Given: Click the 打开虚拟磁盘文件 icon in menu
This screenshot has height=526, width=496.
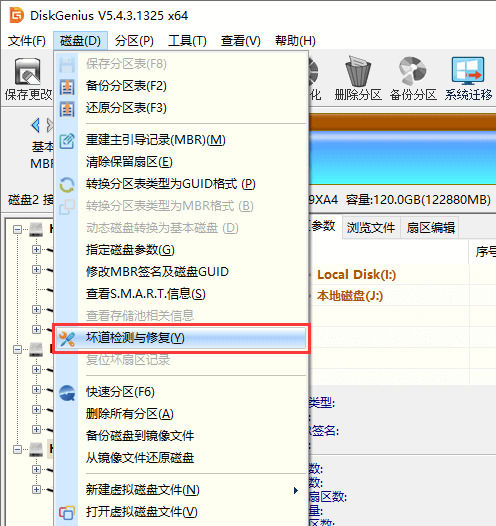Looking at the screenshot, I should point(67,512).
